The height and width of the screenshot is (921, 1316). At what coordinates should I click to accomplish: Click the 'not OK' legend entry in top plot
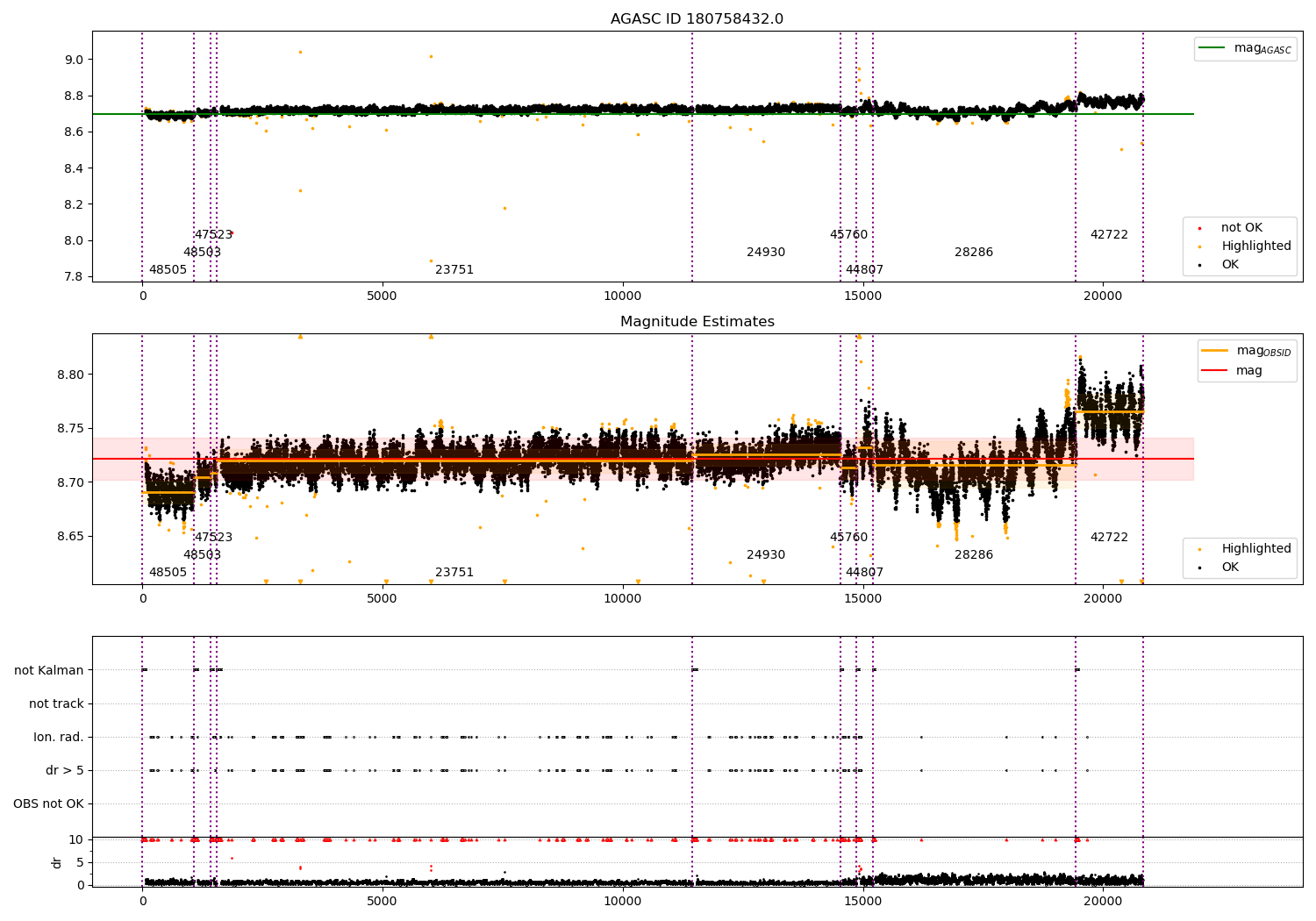(x=1233, y=228)
